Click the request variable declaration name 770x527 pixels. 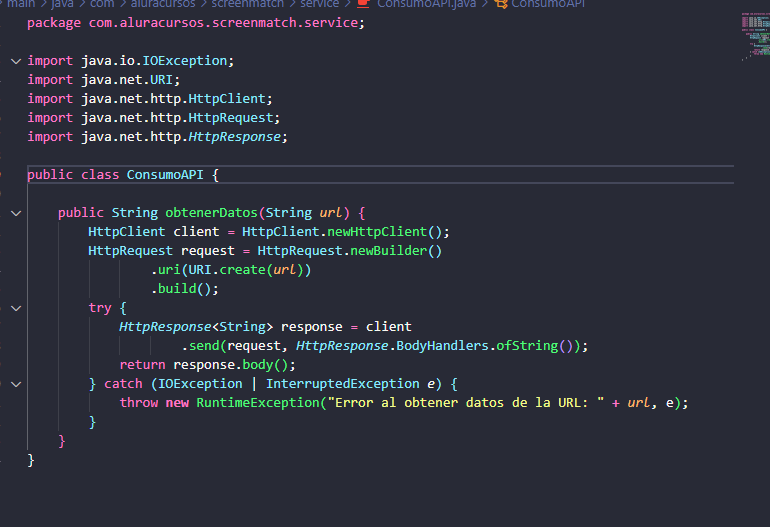click(208, 251)
